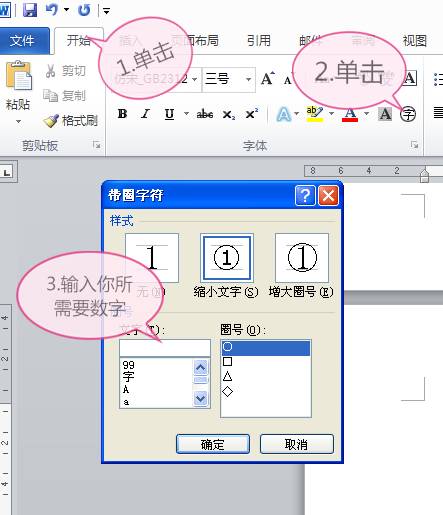Expand the 粘贴 paste options arrow

19,121
